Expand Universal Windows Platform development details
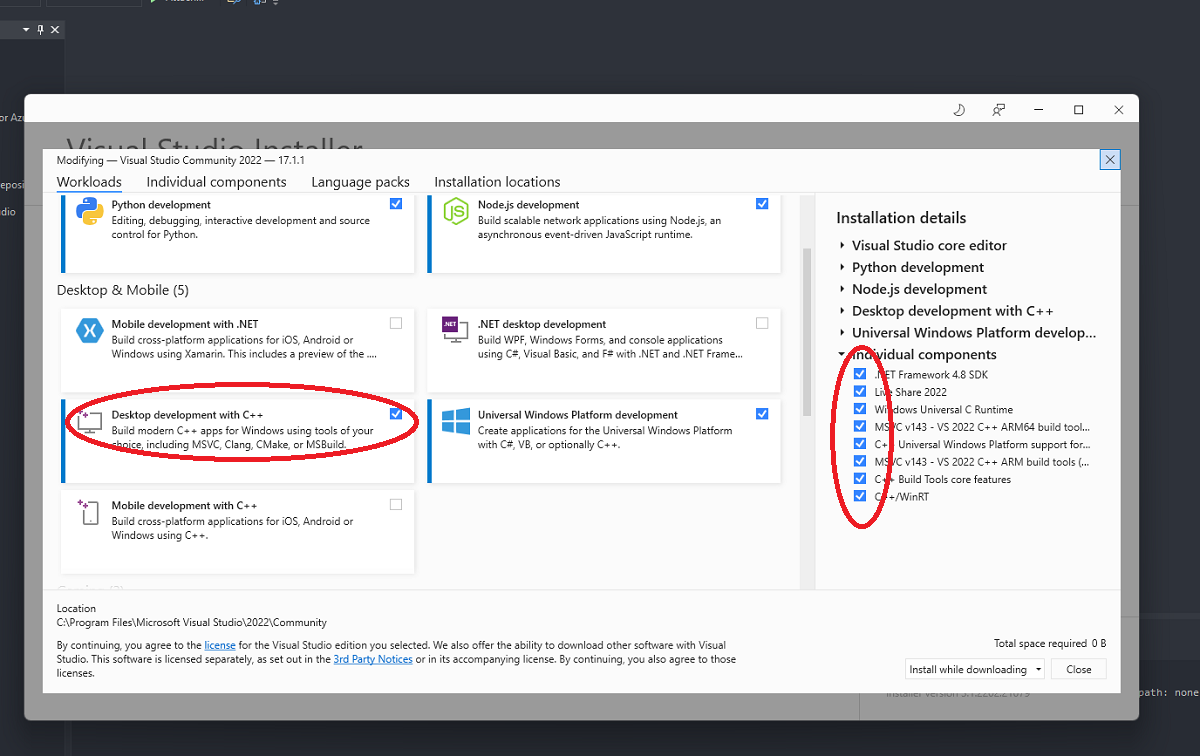The width and height of the screenshot is (1200, 756). click(843, 333)
